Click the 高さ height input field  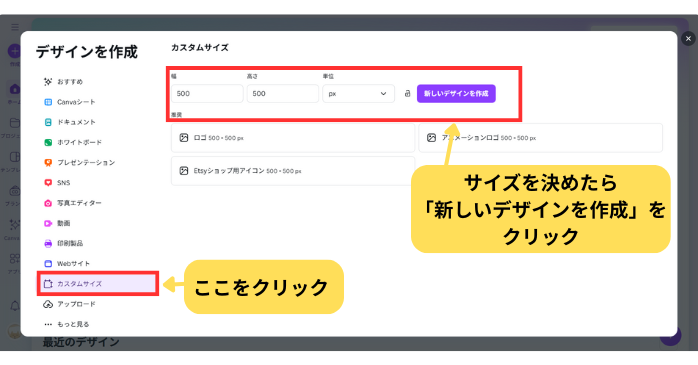tap(283, 93)
